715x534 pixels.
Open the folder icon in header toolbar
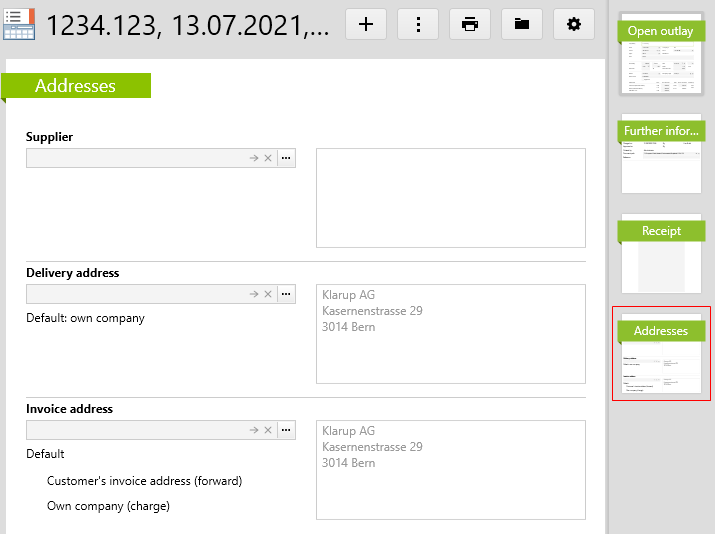pyautogui.click(x=522, y=24)
